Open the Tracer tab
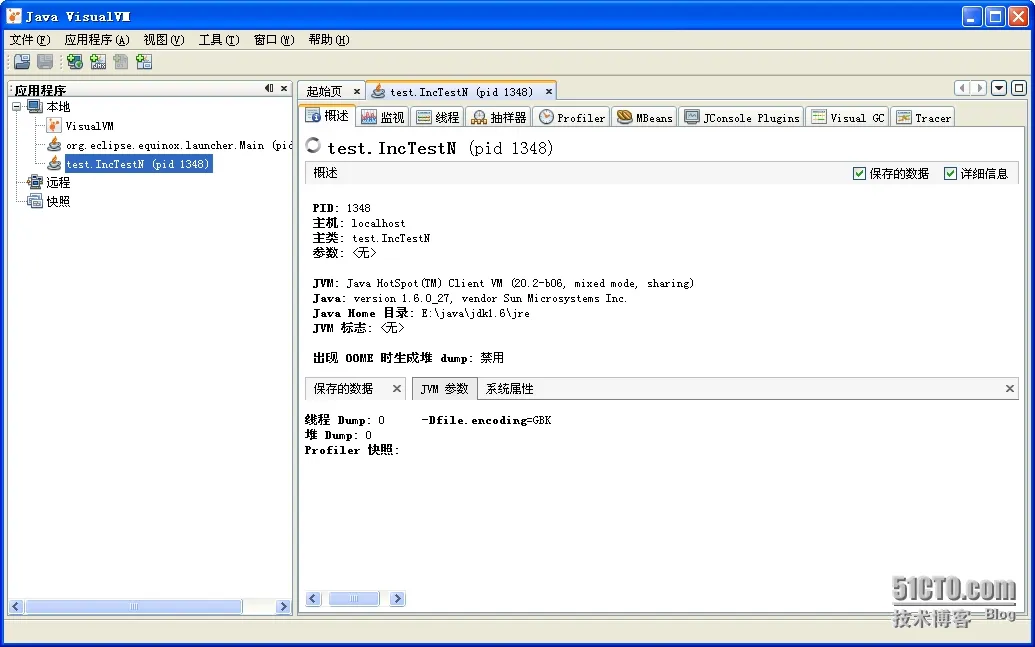Image resolution: width=1035 pixels, height=647 pixels. [x=923, y=118]
